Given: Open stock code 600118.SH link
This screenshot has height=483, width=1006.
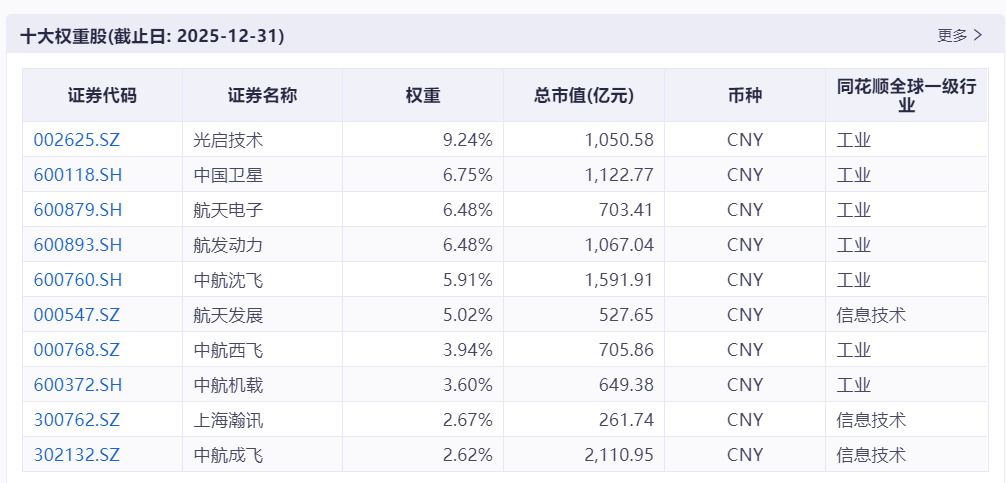Looking at the screenshot, I should 77,175.
